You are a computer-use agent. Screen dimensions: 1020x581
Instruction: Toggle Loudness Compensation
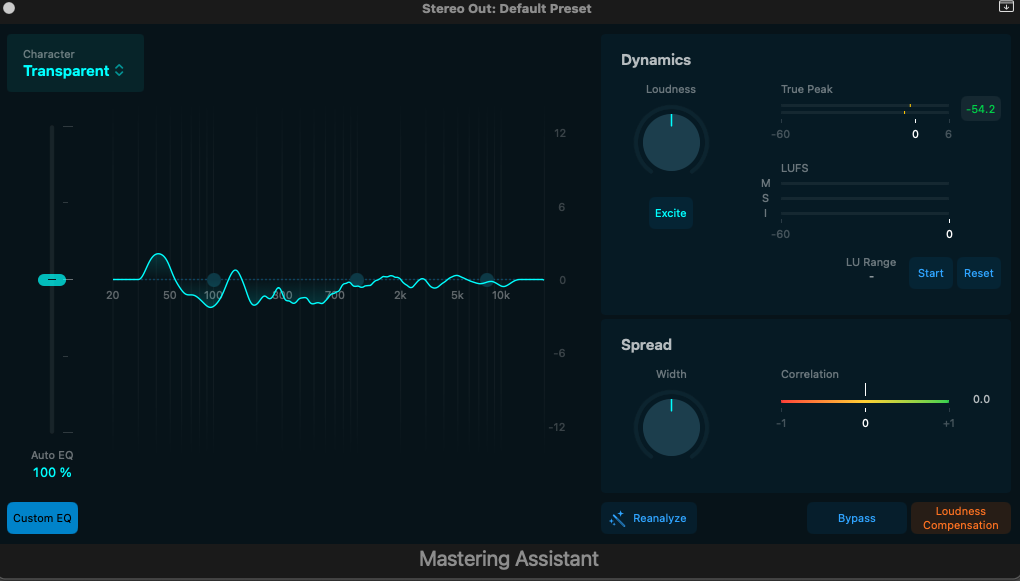(x=961, y=518)
